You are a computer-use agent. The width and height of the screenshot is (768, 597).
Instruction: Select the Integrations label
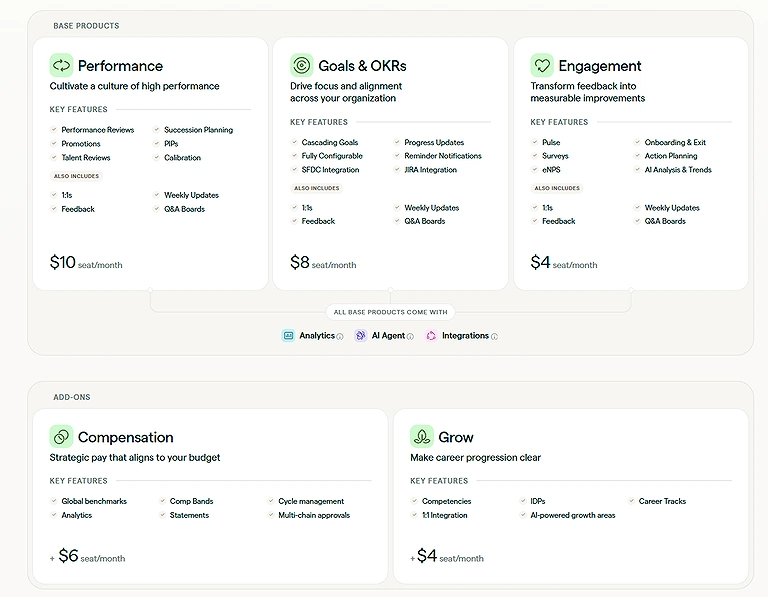(465, 335)
